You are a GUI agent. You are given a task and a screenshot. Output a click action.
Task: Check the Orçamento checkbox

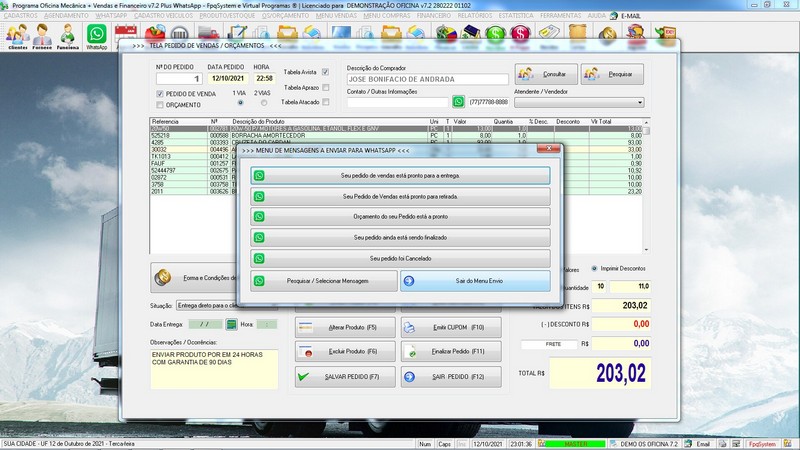click(159, 104)
